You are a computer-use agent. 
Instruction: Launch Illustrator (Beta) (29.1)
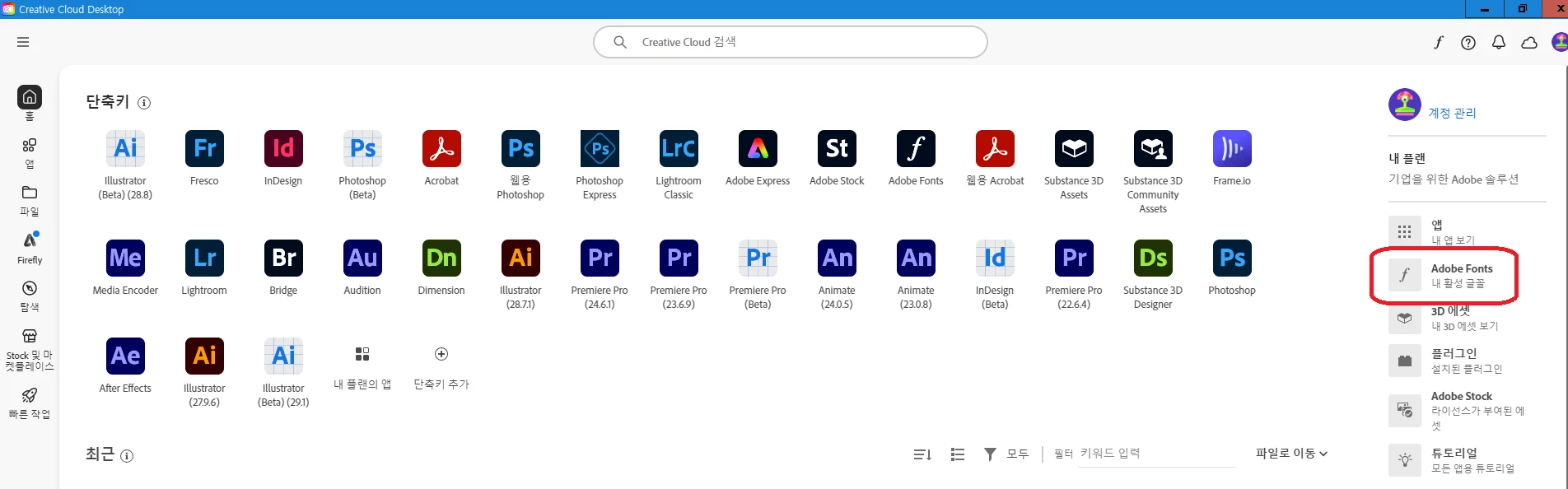(x=283, y=356)
